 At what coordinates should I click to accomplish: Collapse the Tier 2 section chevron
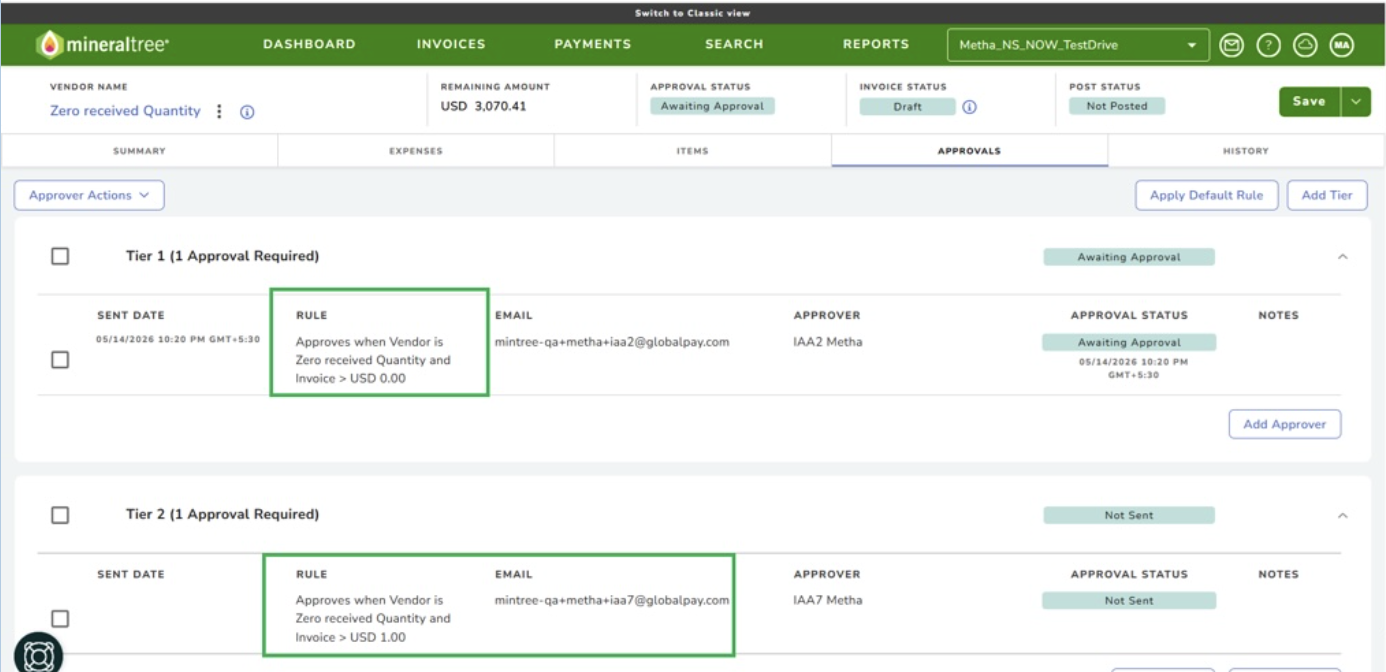tap(1343, 516)
